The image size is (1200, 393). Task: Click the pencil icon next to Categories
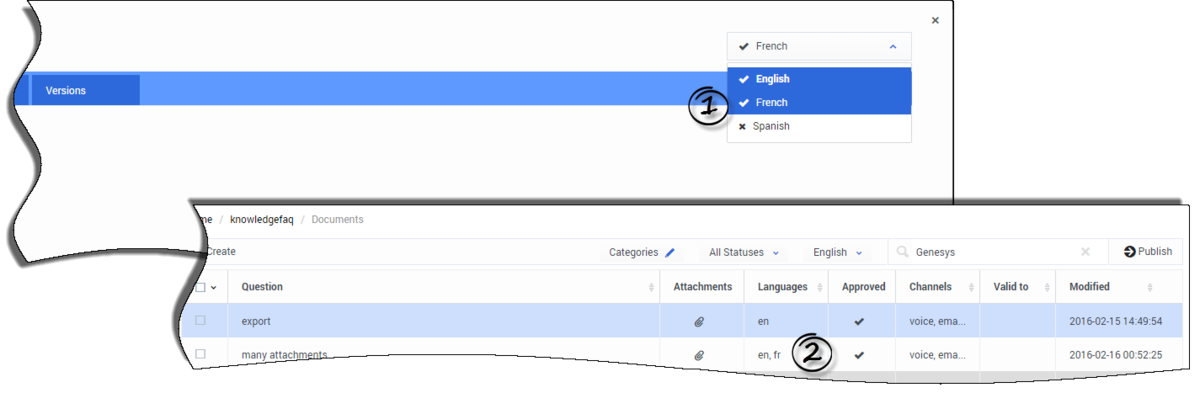click(x=669, y=253)
